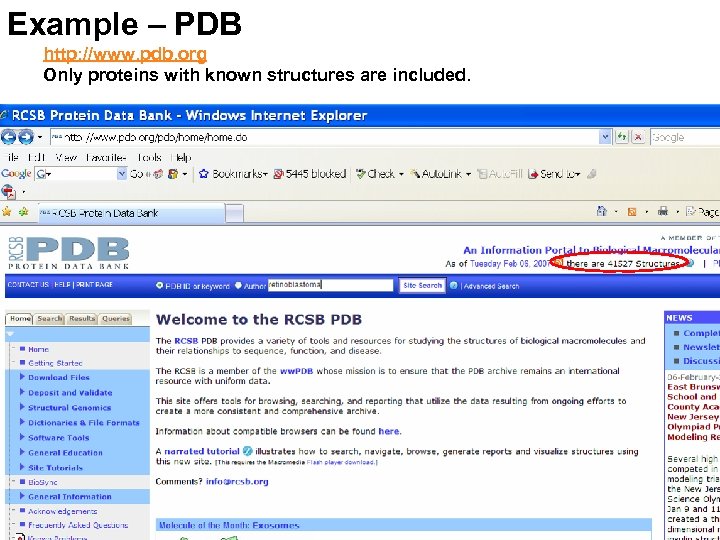The image size is (720, 540).
Task: Open the Frequently Asked Questions sidebar item
Action: 78,525
